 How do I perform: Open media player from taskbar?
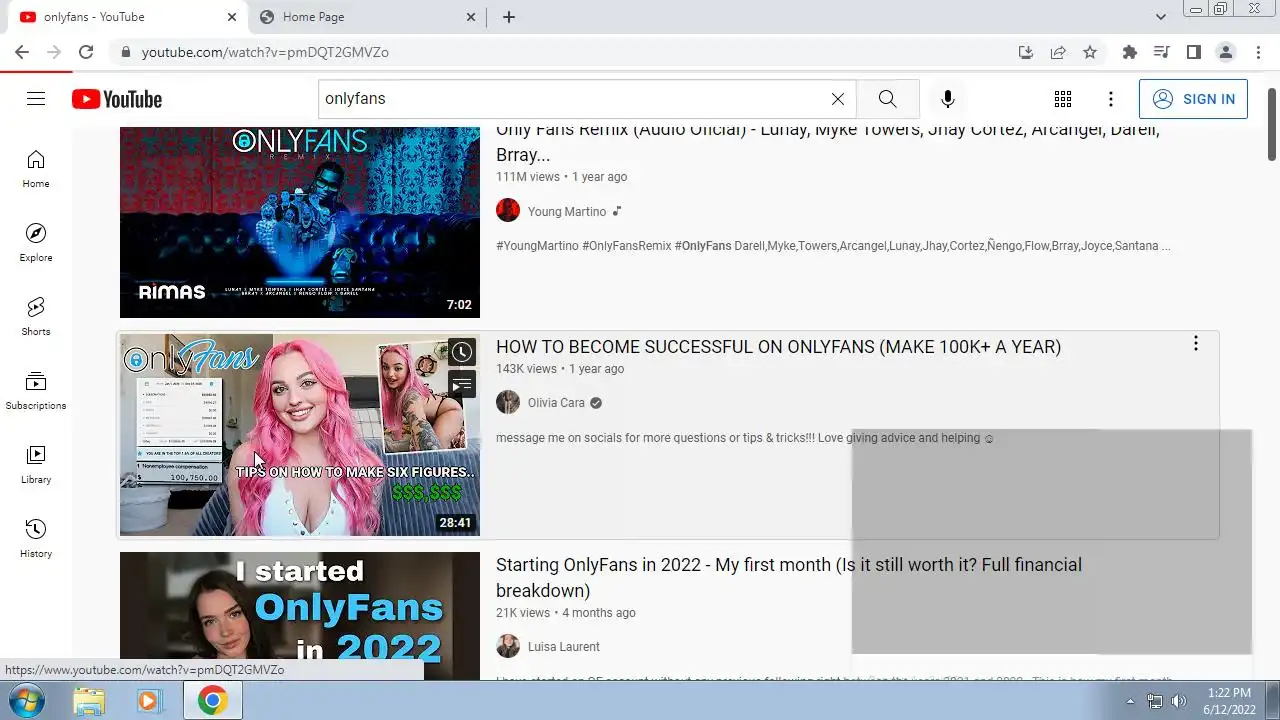150,701
